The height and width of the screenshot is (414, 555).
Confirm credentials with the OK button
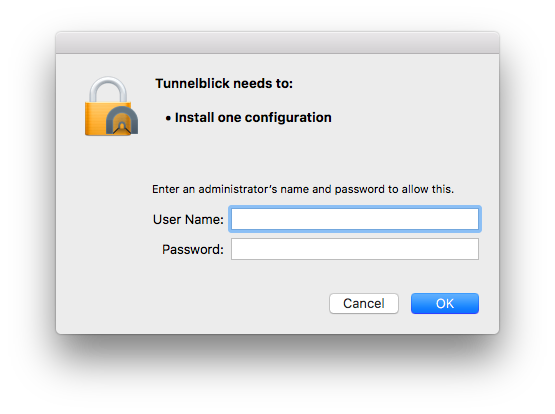coord(445,303)
